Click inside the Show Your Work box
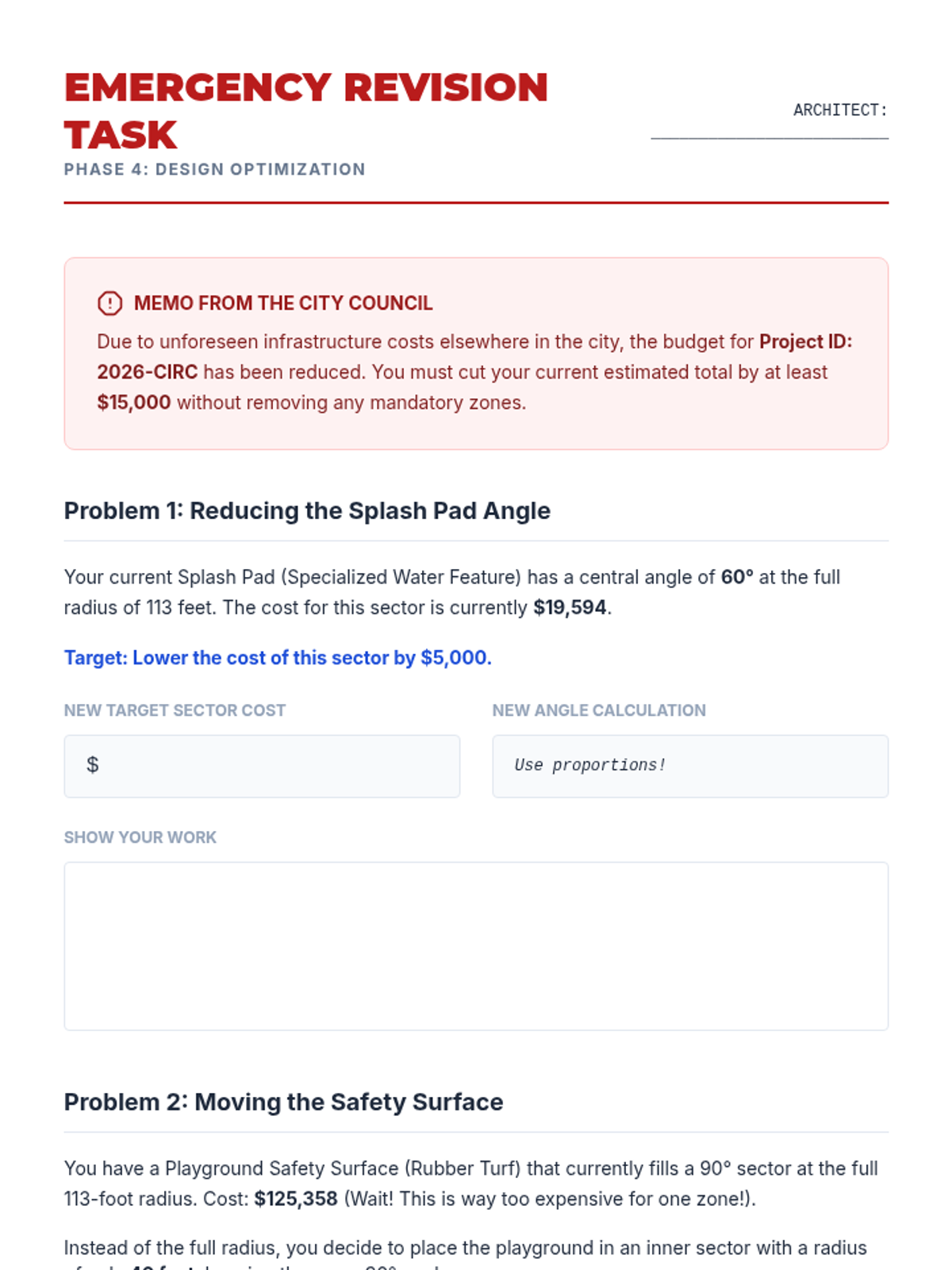Screen dimensions: 952x1270 (x=476, y=946)
